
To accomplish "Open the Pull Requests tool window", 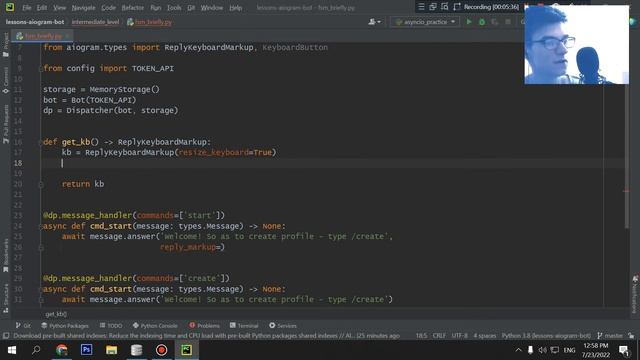I will (6, 124).
